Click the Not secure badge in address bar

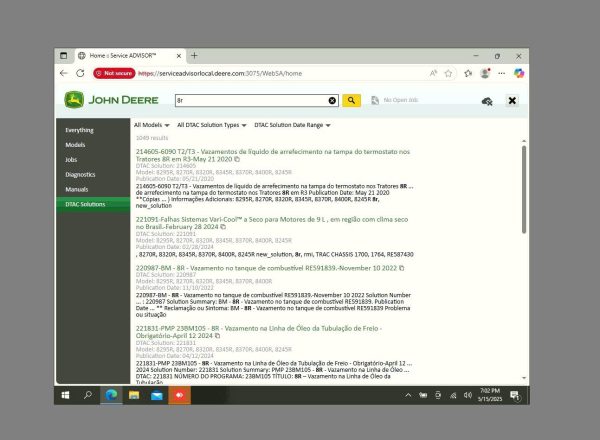pos(114,73)
